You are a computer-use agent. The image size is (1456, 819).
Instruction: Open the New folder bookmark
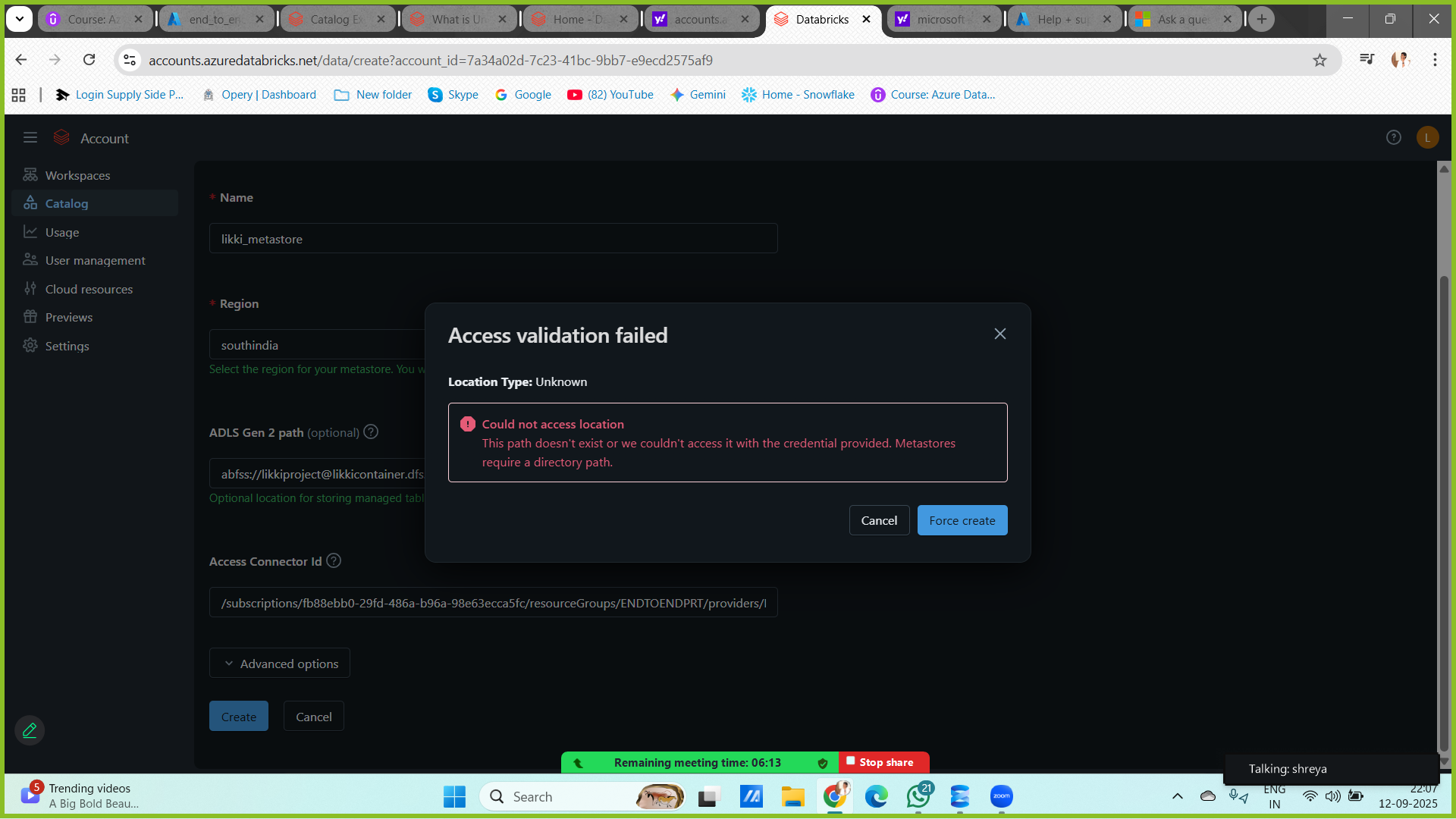pyautogui.click(x=373, y=95)
